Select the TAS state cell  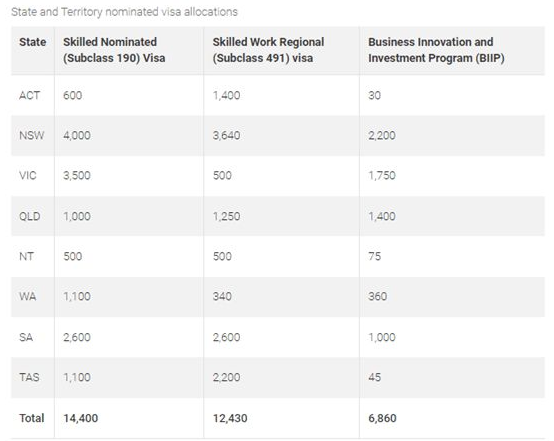(29, 377)
